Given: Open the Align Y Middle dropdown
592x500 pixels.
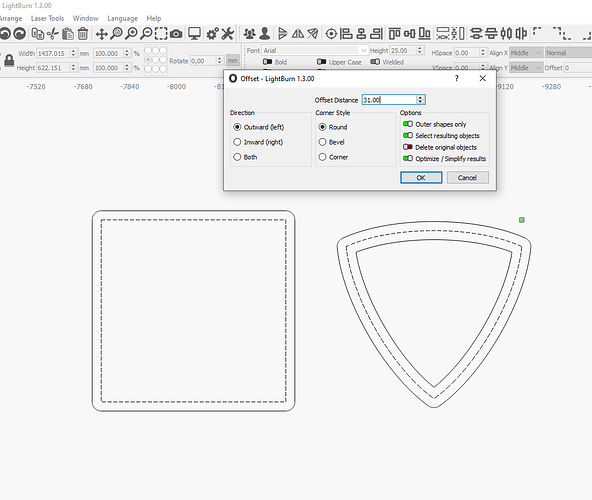Looking at the screenshot, I should tap(526, 68).
